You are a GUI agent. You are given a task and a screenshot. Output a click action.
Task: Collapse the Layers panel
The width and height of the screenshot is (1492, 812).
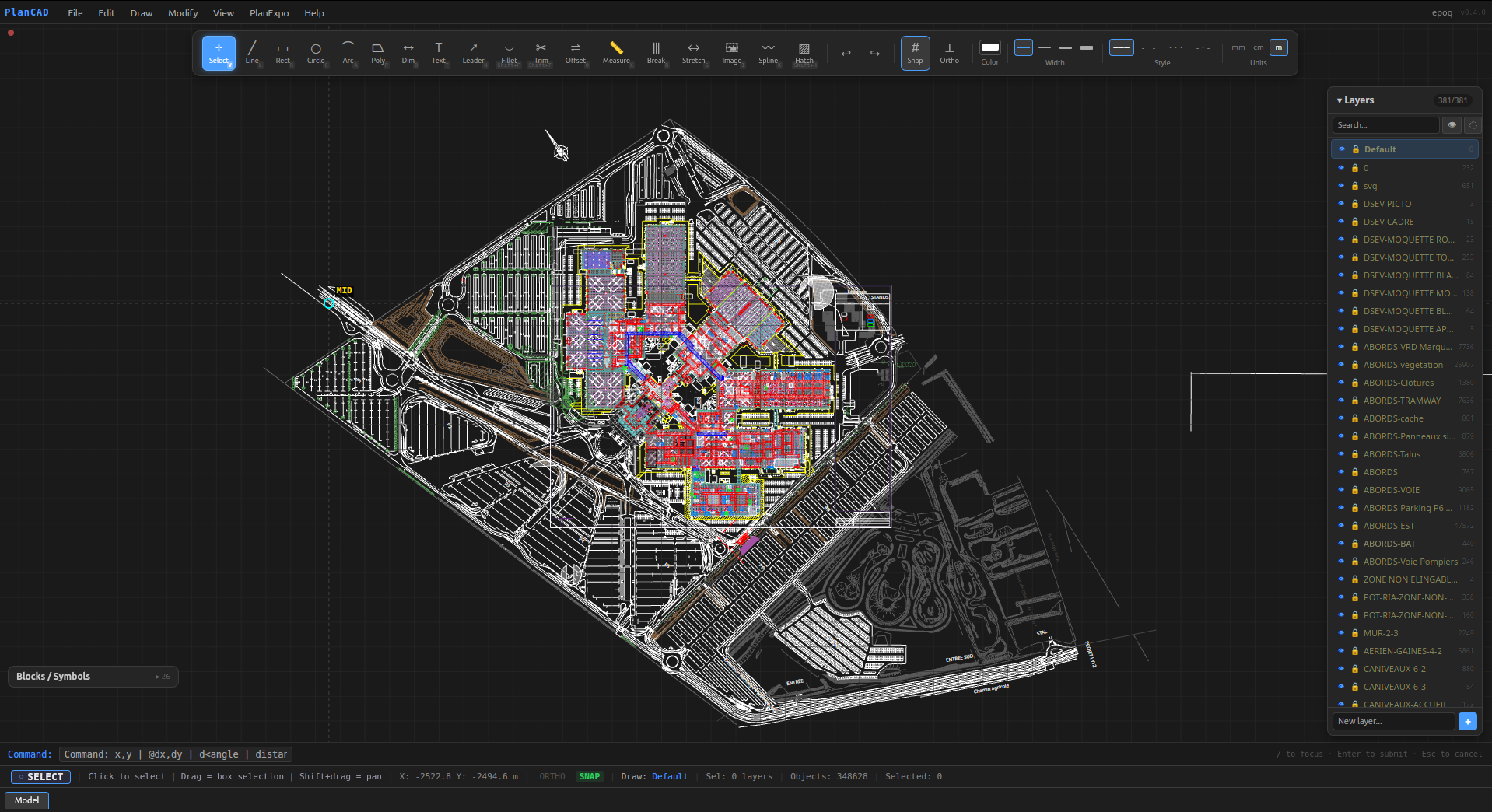pos(1339,100)
